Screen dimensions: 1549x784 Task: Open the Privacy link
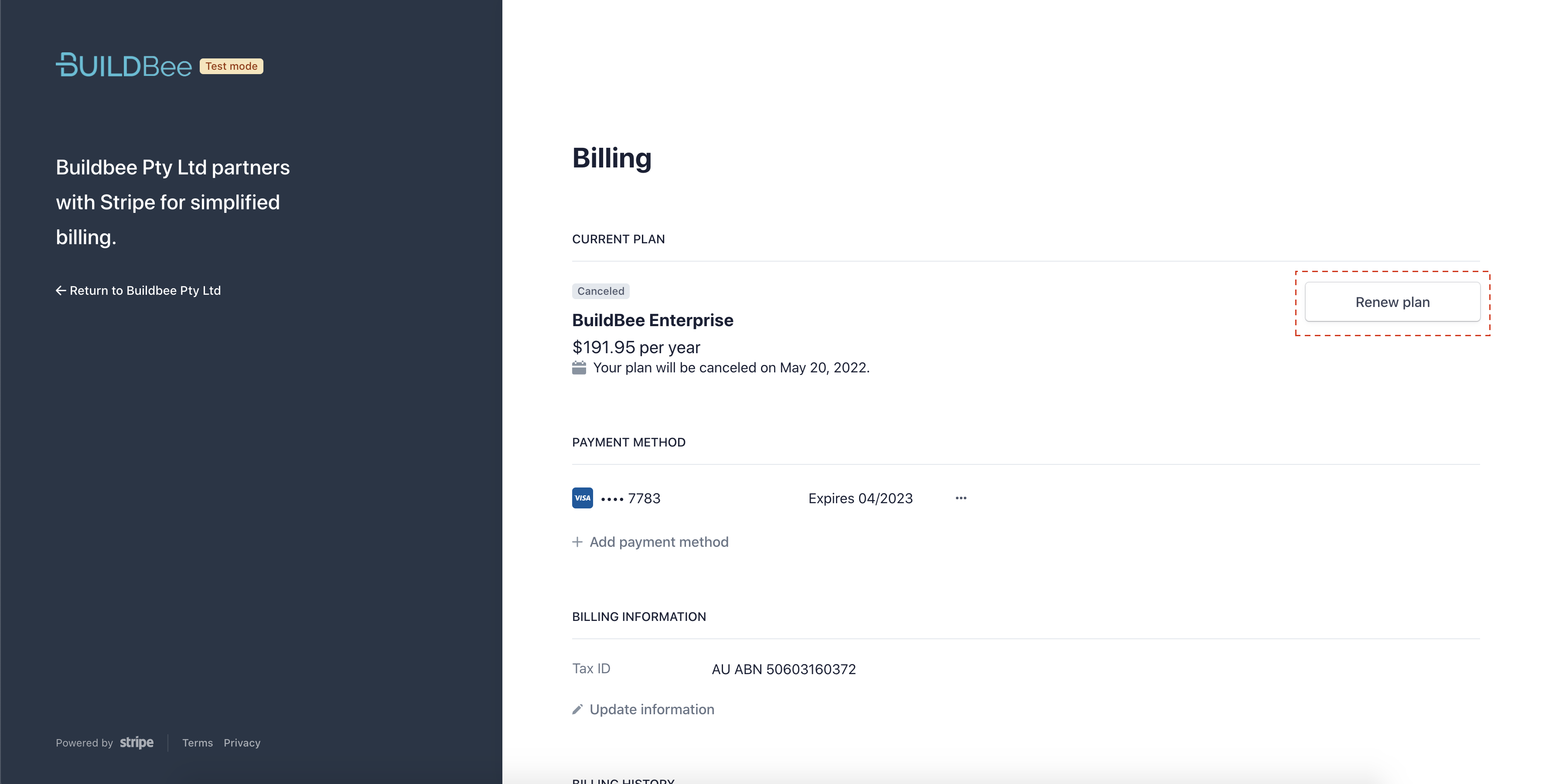[242, 743]
